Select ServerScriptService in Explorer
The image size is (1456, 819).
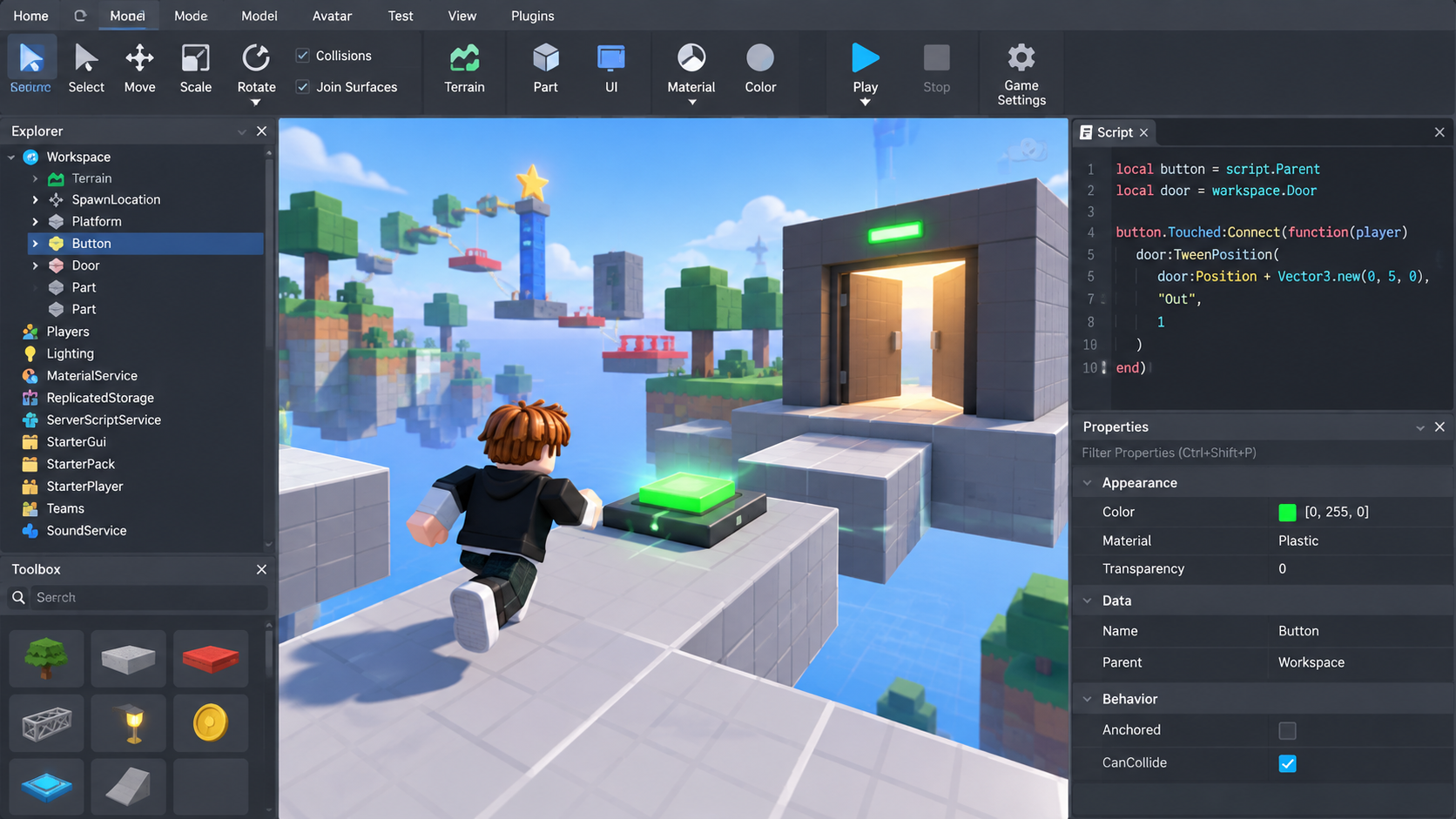[104, 420]
